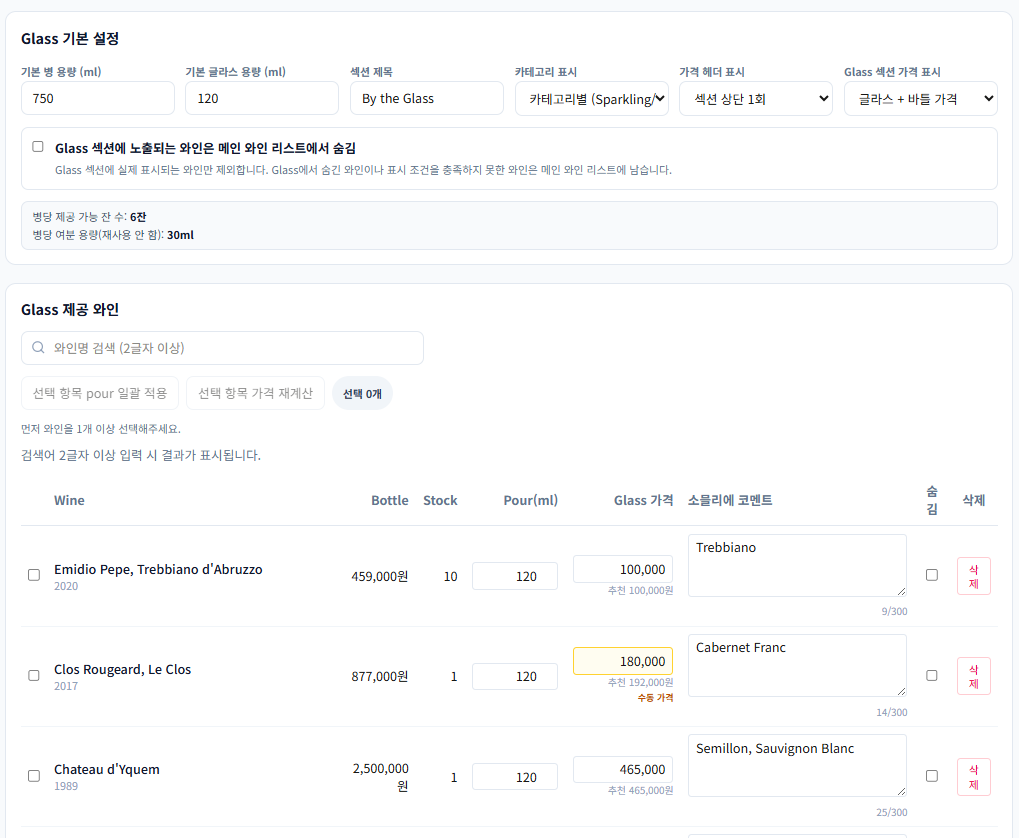
Task: Open the 가격 헤더 표시 dropdown
Action: 756,99
